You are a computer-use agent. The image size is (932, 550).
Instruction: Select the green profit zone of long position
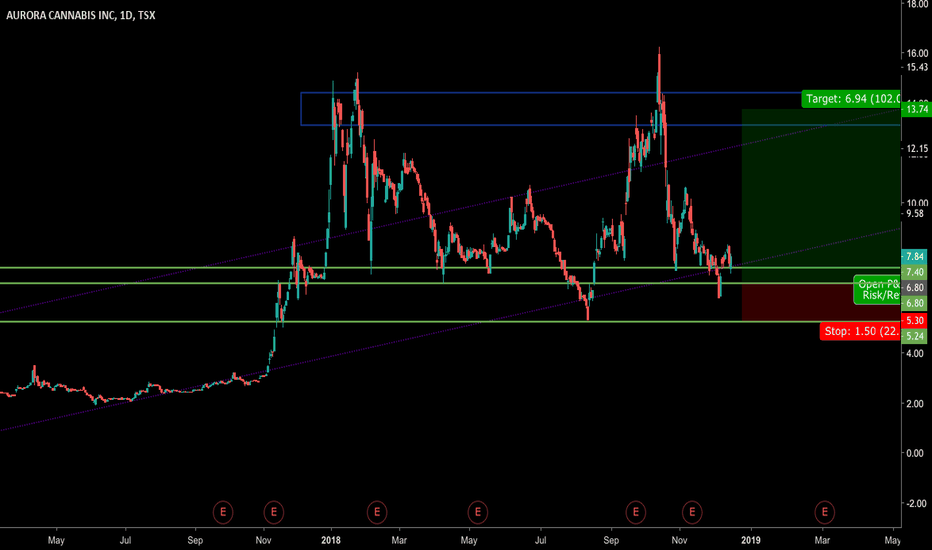(x=821, y=196)
